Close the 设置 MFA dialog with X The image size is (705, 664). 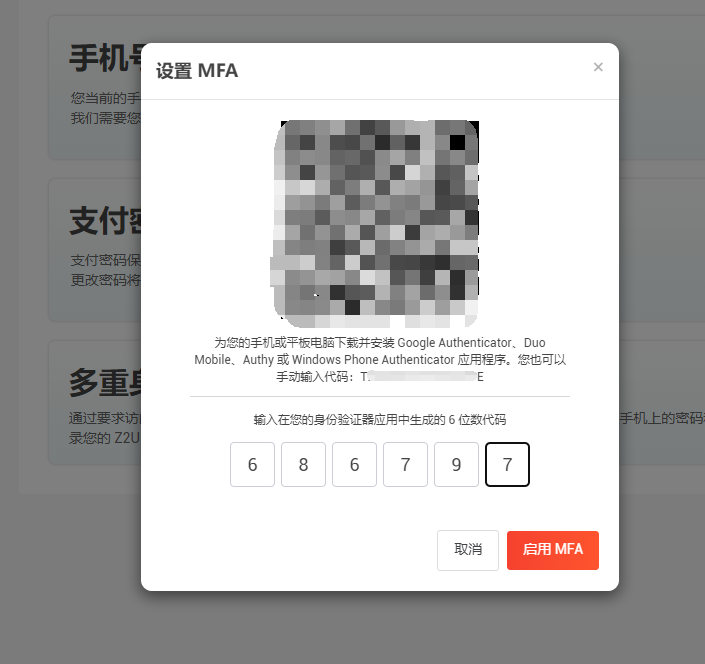point(598,67)
